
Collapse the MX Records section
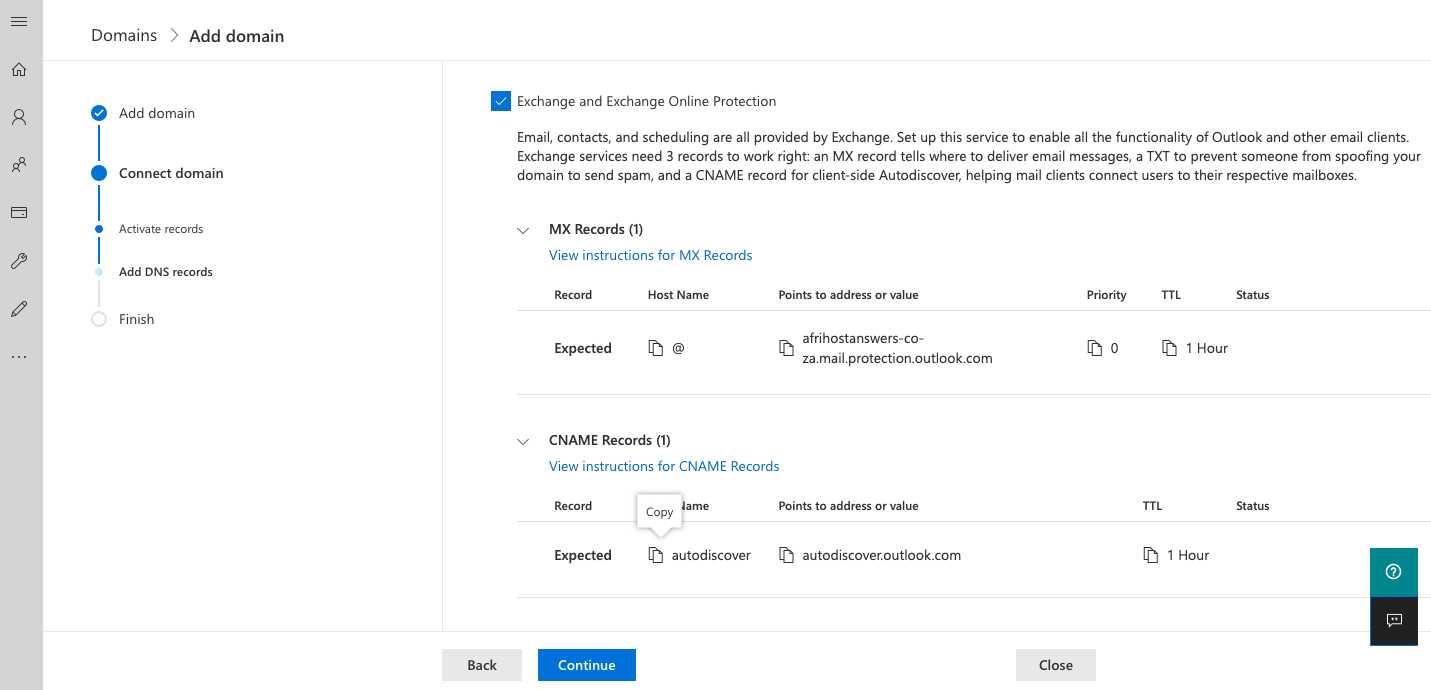click(523, 230)
